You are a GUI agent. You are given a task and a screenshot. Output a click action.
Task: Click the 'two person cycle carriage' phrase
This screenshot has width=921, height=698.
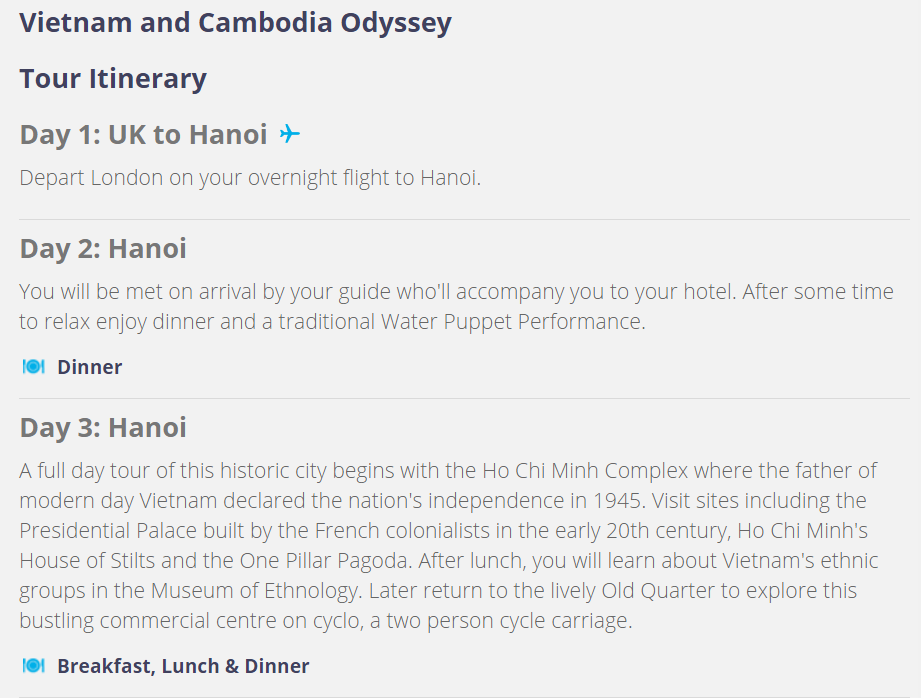pos(509,620)
